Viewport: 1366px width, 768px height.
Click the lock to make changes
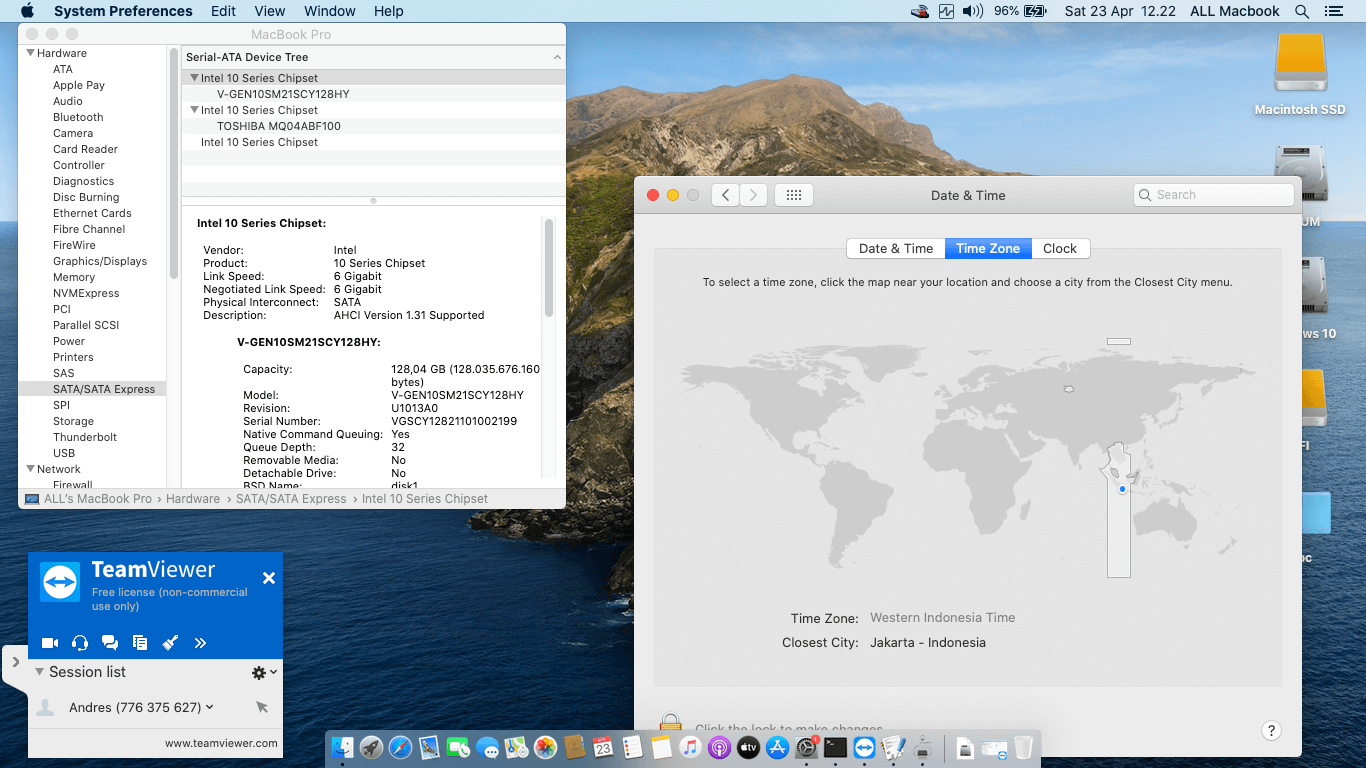[670, 724]
